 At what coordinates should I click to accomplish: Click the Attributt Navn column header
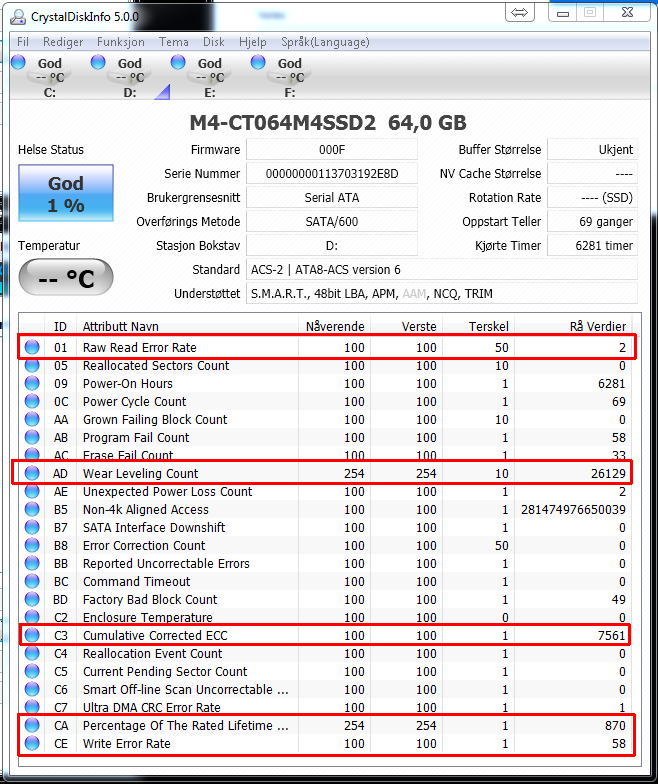point(188,326)
